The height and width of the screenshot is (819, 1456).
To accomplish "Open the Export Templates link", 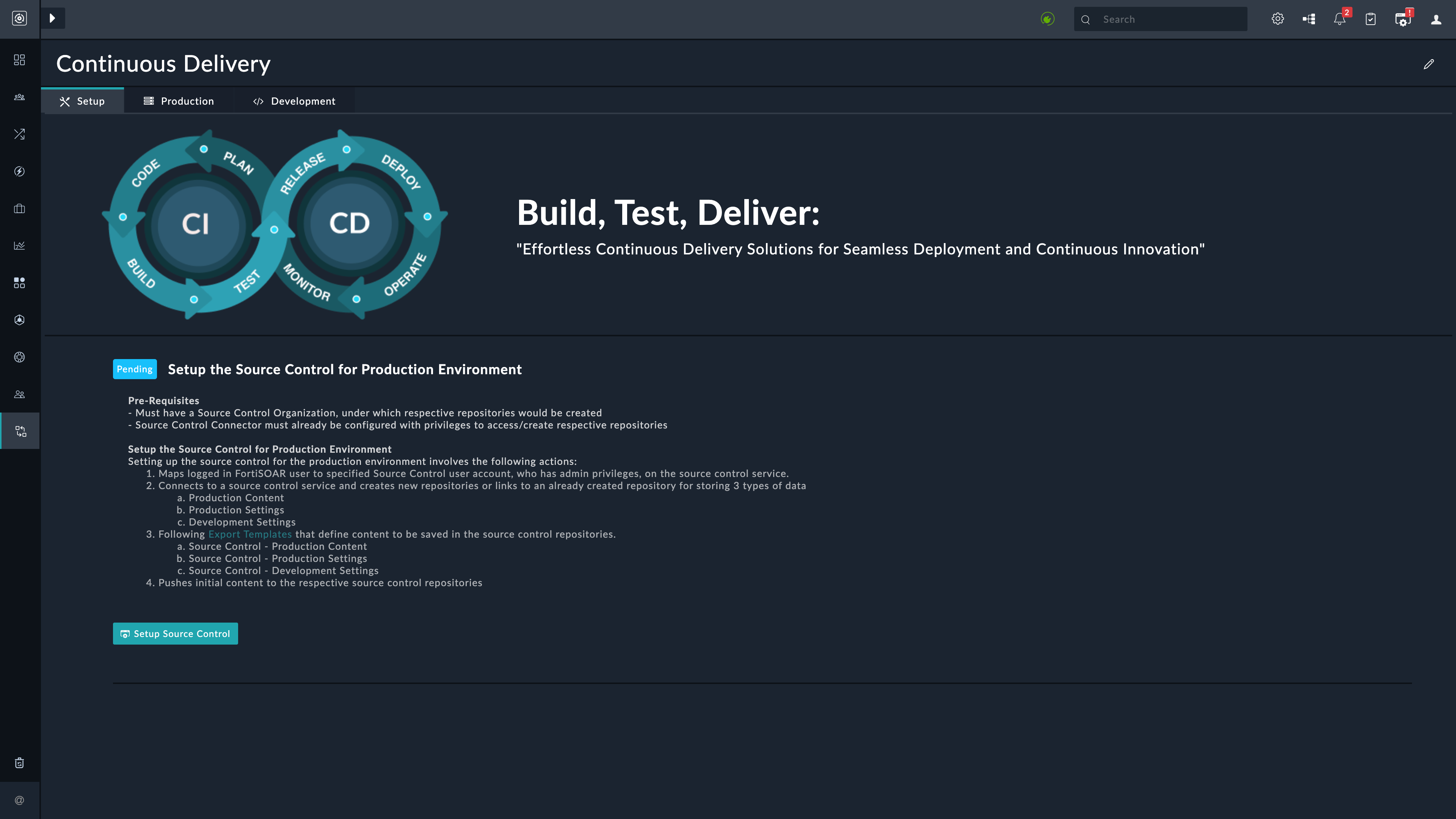I will click(250, 534).
